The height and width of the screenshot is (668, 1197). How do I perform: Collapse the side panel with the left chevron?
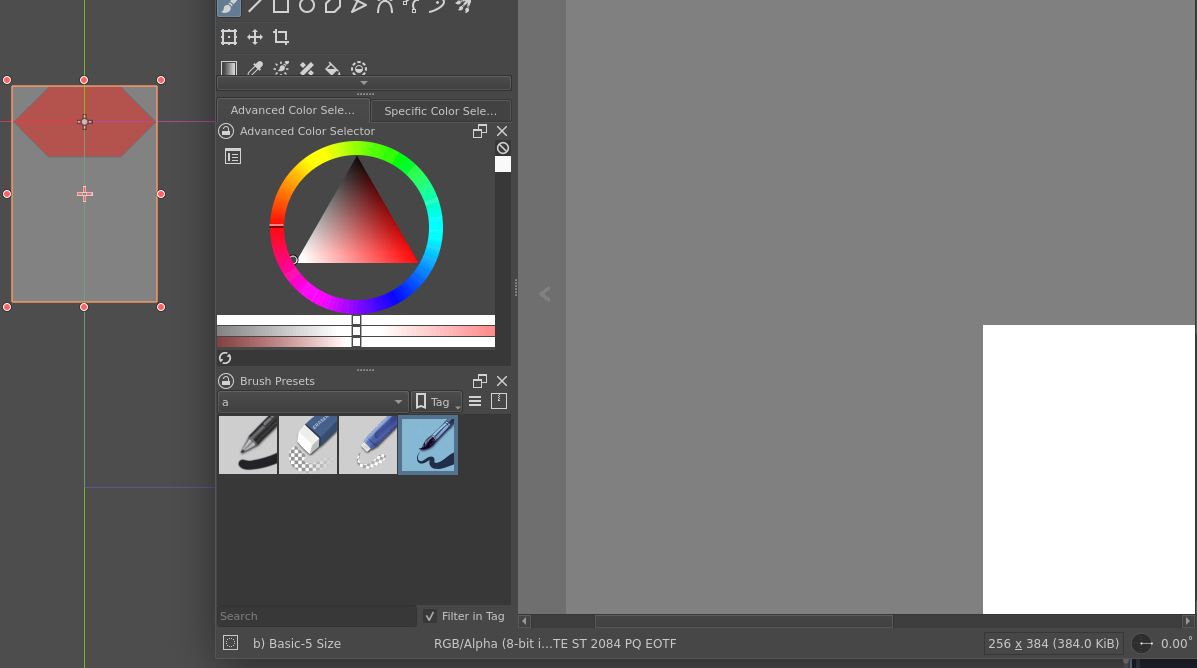(544, 294)
